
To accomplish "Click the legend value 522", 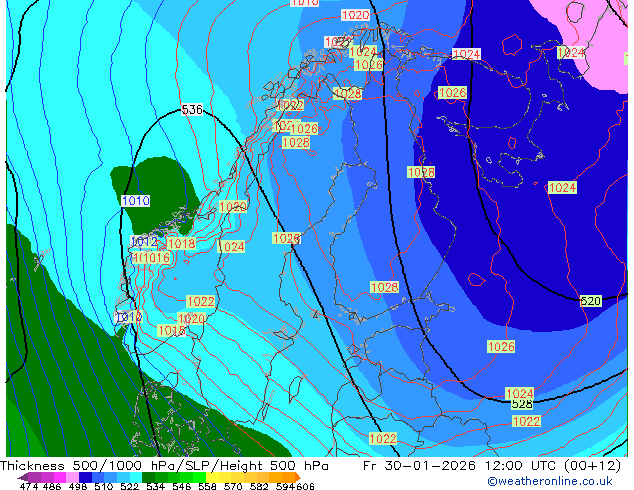I will tap(130, 486).
